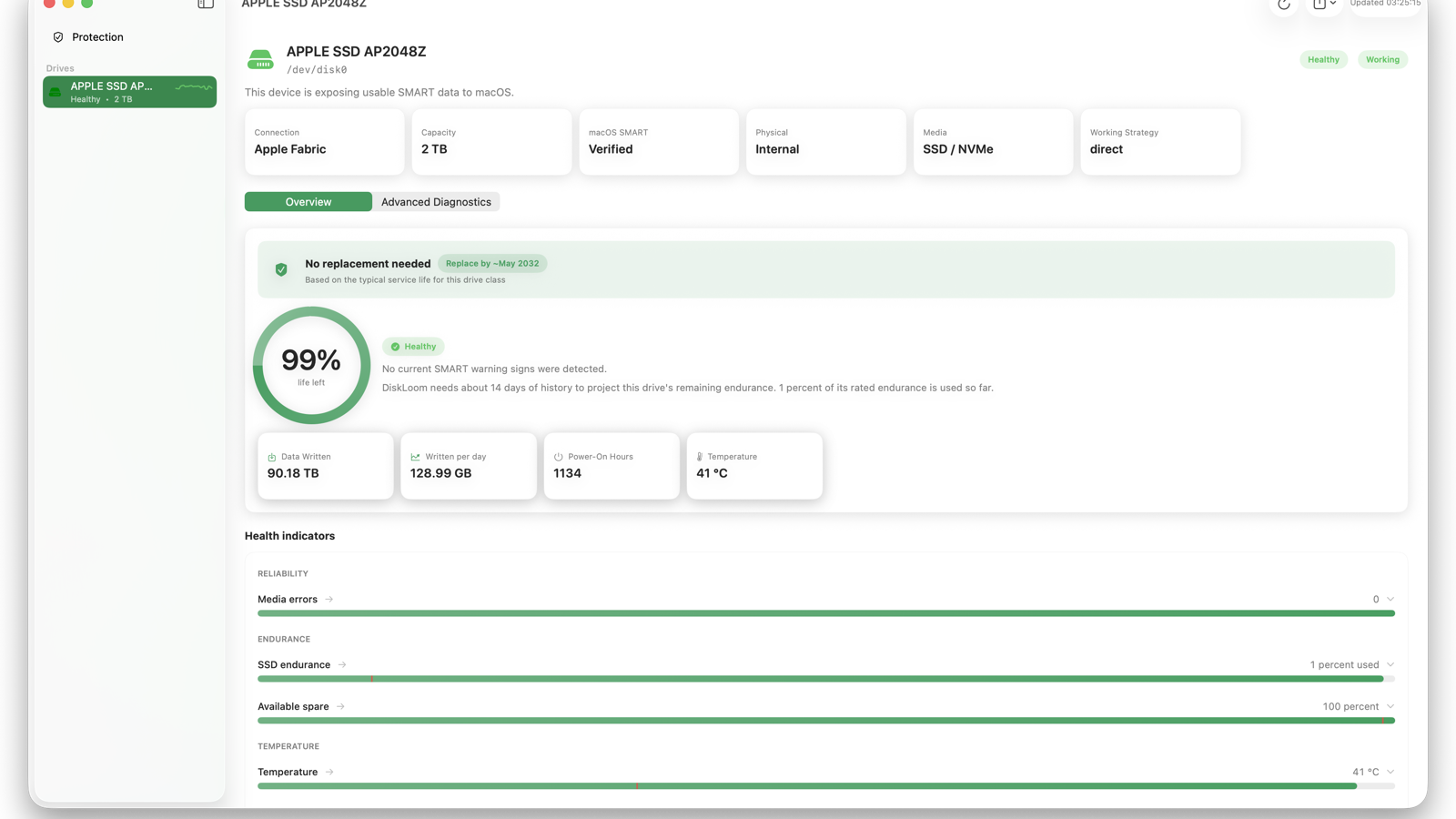The width and height of the screenshot is (1456, 819).
Task: Click the 41 °C value on the Temperature card
Action: [x=712, y=473]
